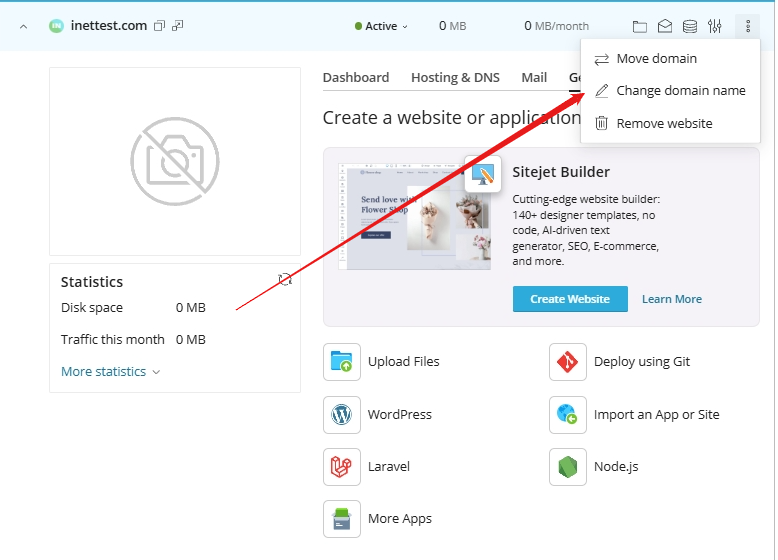Click the Move domain arrows icon

[x=601, y=59]
